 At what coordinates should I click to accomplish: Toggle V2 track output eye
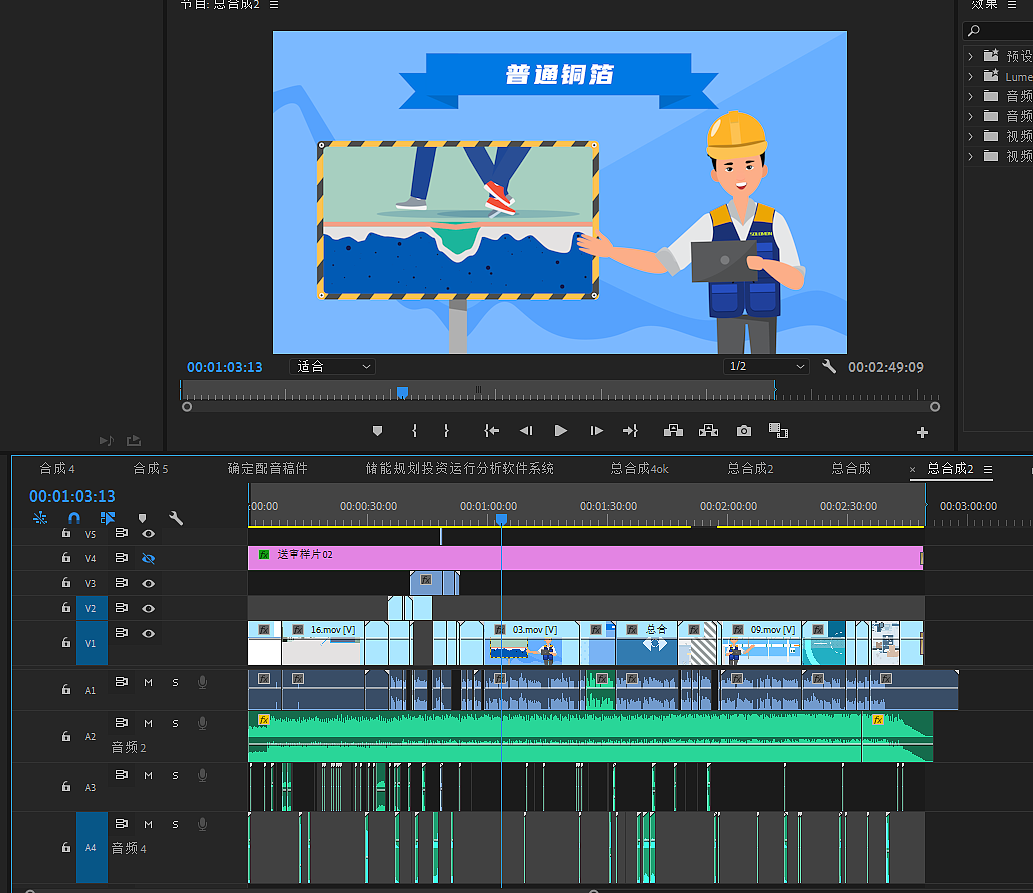click(x=149, y=608)
